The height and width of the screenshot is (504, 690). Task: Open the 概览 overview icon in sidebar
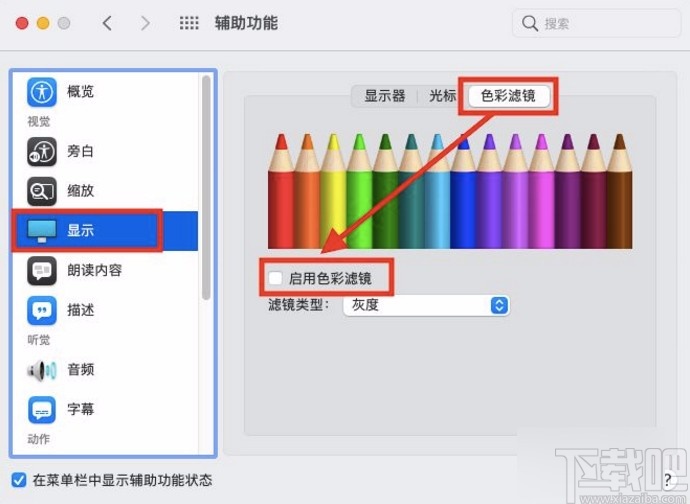click(x=42, y=92)
